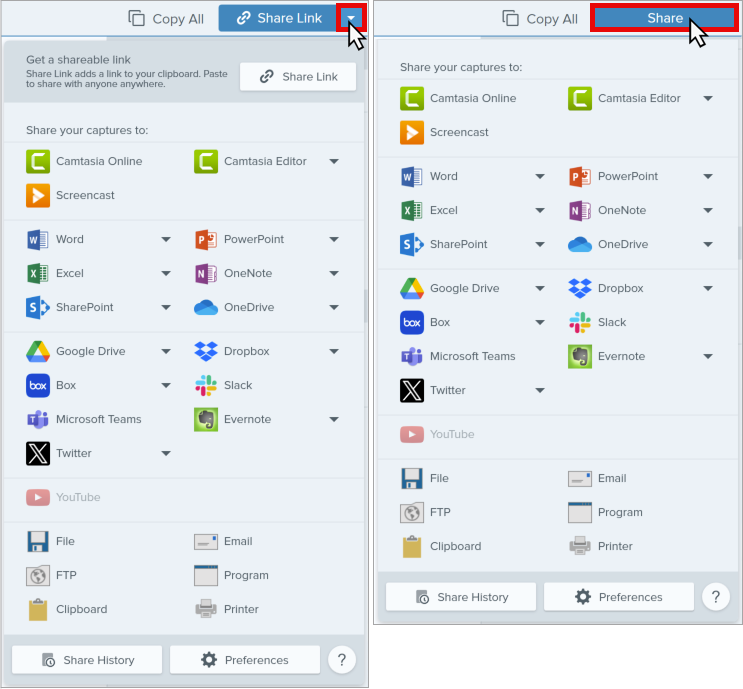Click Program label text in right panel
The width and height of the screenshot is (743, 689).
tap(620, 512)
